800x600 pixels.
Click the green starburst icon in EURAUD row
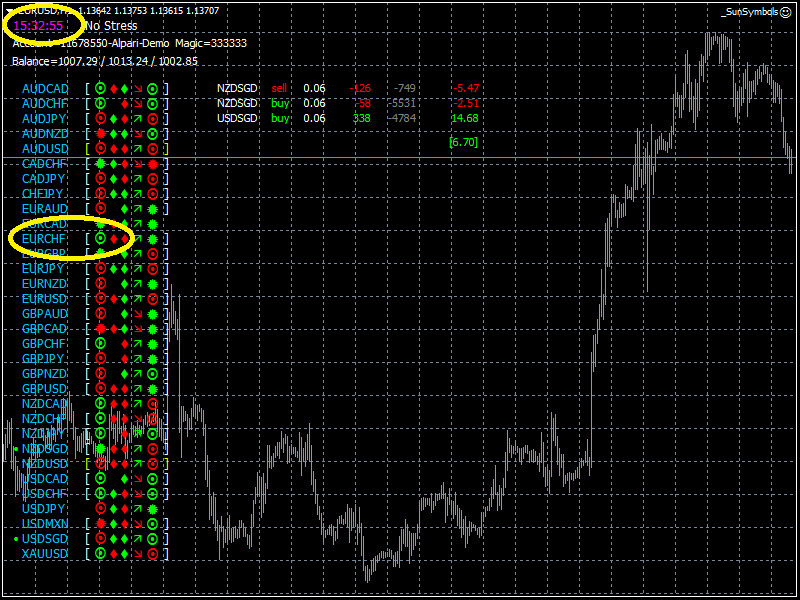[152, 209]
